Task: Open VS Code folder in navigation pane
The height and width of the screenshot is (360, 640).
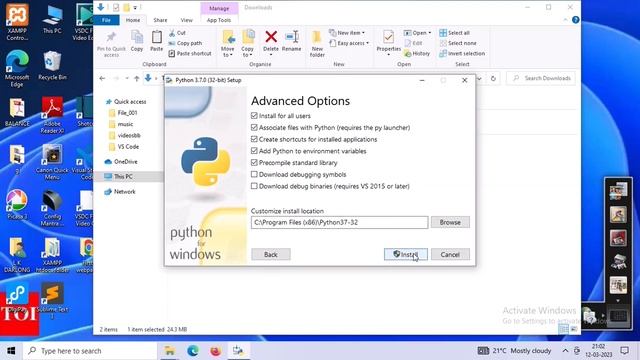Action: [x=124, y=147]
